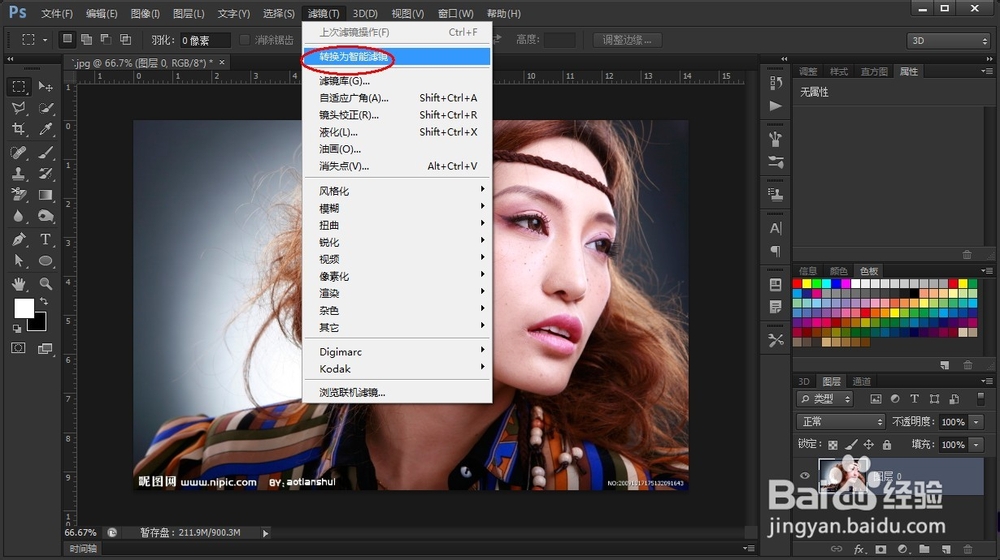This screenshot has width=1000, height=560.
Task: Select the Clone Stamp tool
Action: click(19, 174)
